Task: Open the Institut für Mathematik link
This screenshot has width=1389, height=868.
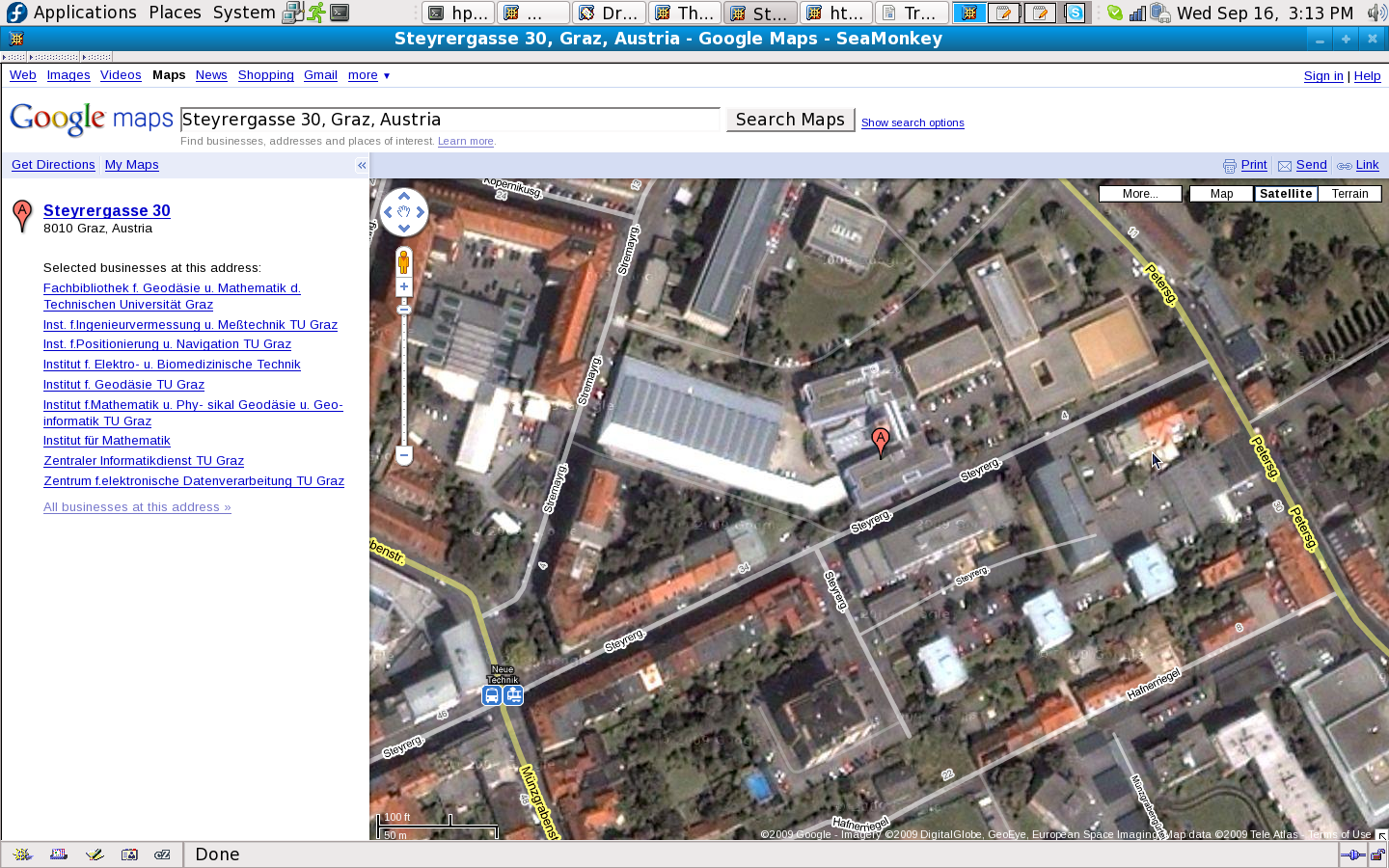Action: (106, 441)
